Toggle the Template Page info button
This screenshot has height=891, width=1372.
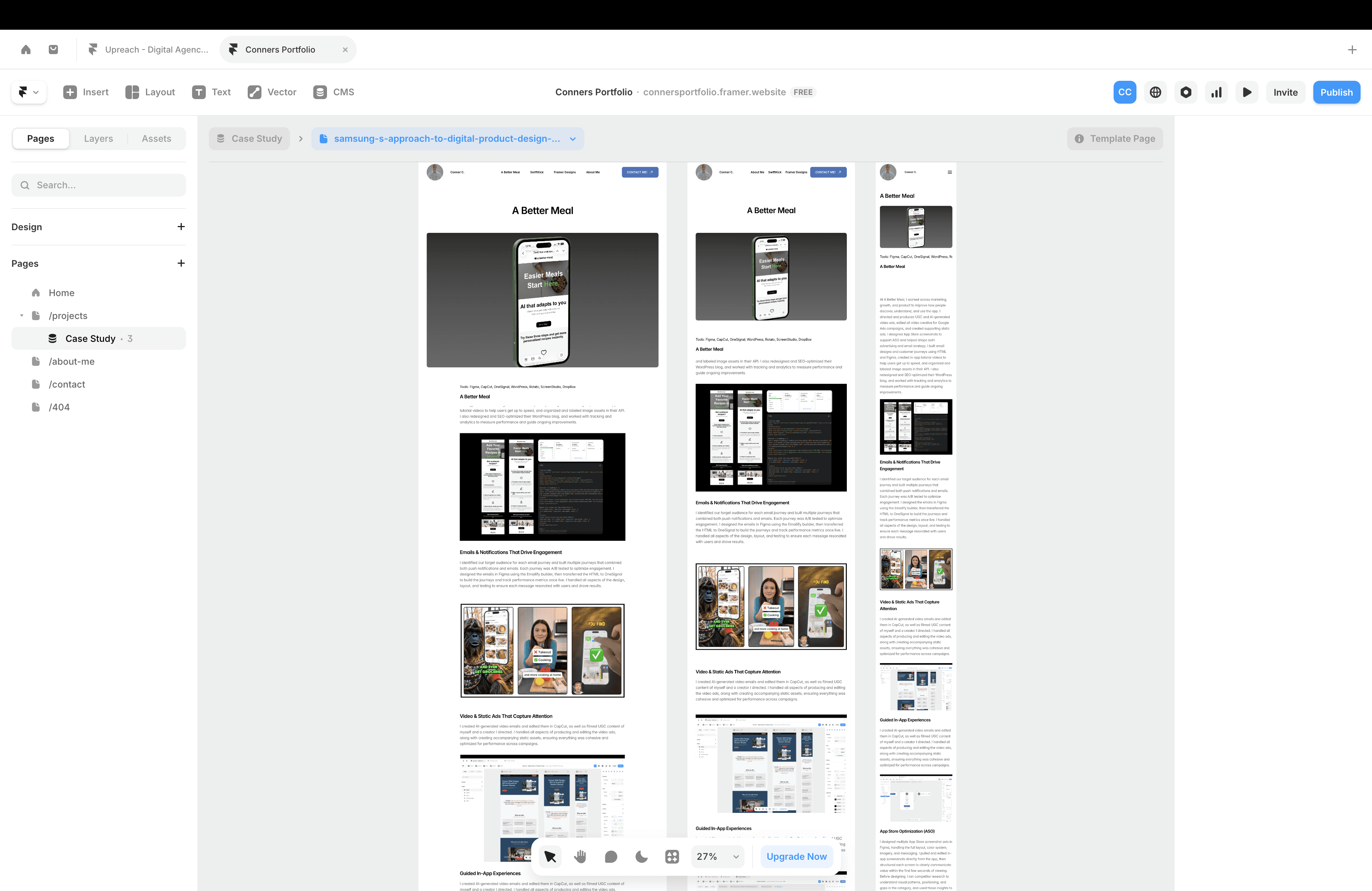coord(1114,139)
